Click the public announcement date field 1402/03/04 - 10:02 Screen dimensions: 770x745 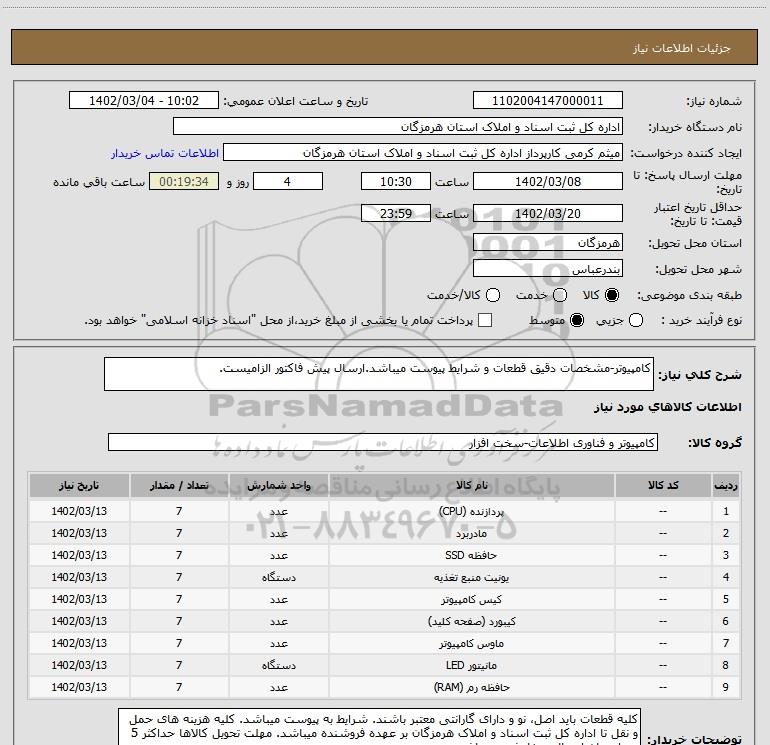144,100
